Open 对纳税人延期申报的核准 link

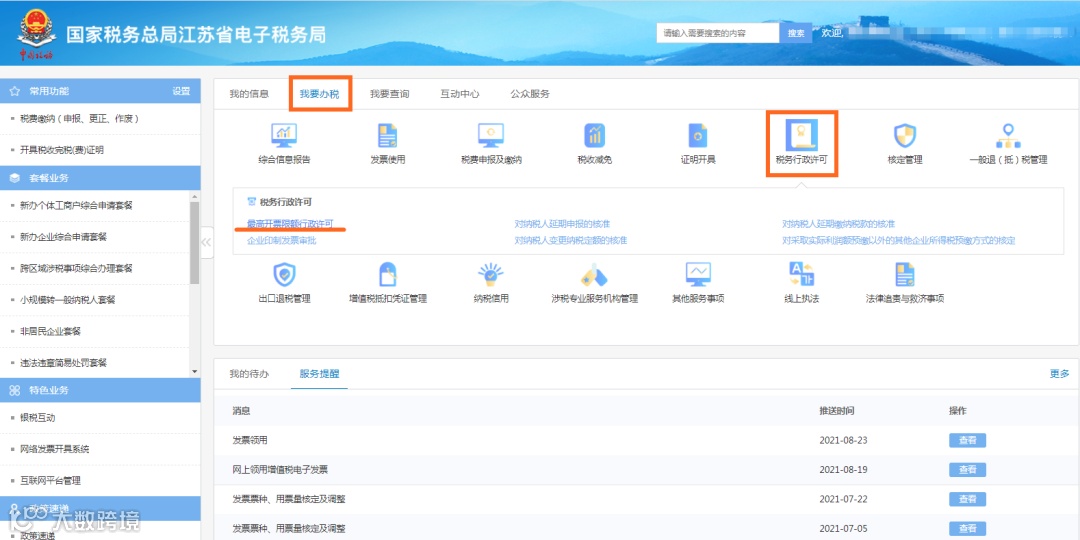click(x=562, y=224)
